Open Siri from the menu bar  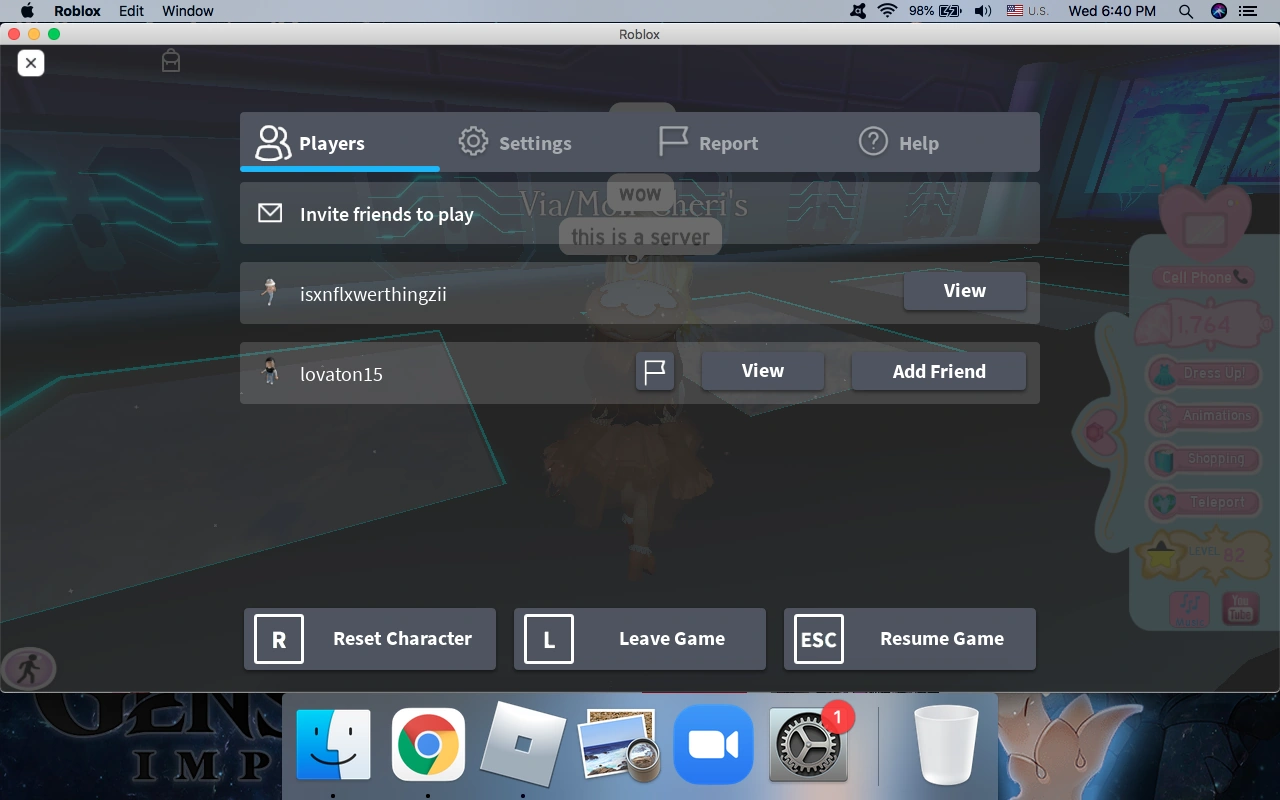click(x=1218, y=11)
